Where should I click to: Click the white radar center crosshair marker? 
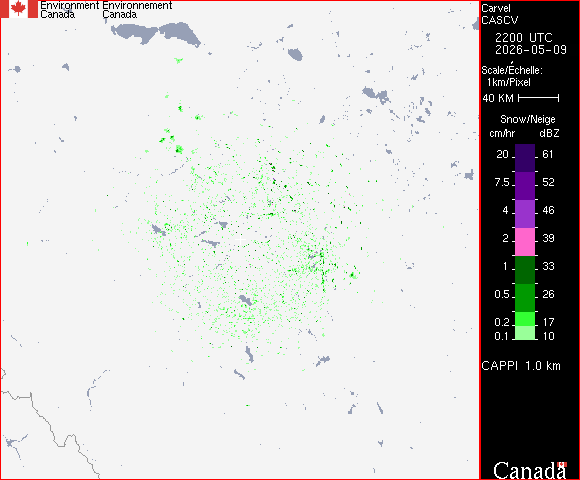[240, 240]
